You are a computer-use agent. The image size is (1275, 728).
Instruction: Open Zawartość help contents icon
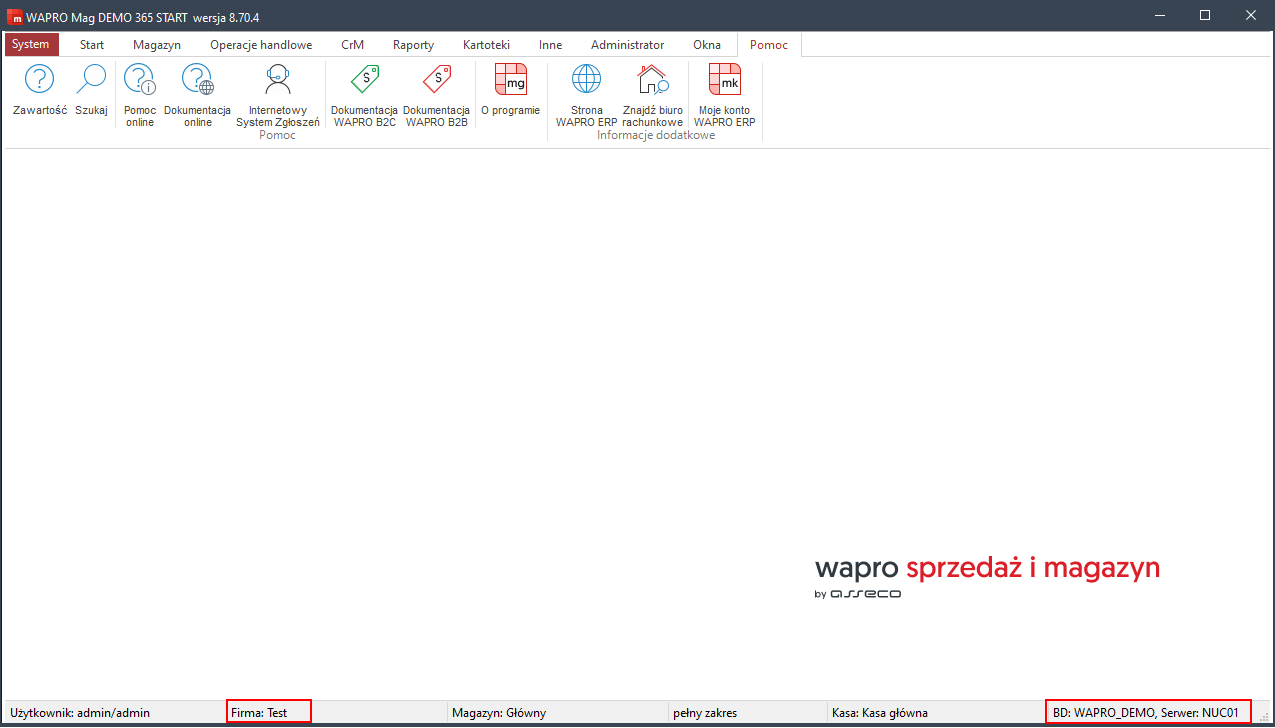40,80
